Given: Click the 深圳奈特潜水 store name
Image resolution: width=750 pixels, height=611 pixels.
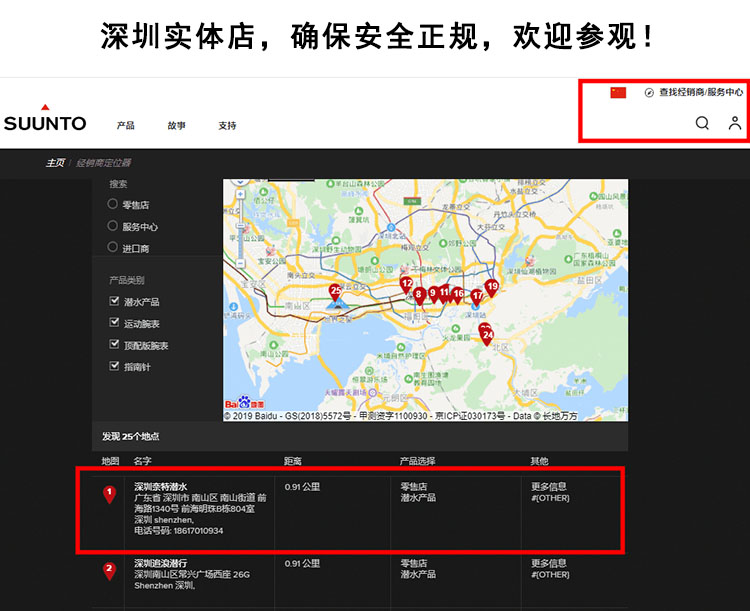Looking at the screenshot, I should point(161,487).
